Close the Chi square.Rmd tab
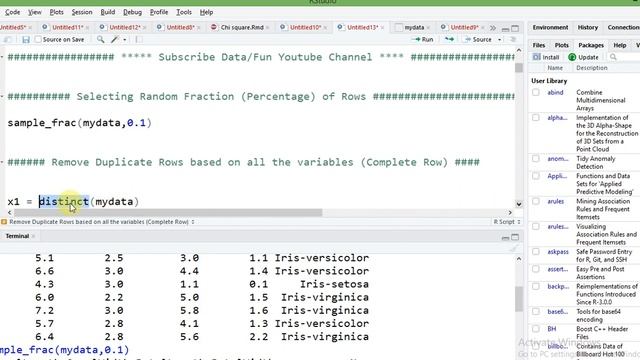Screen dimensions: 640x360 click(x=267, y=28)
